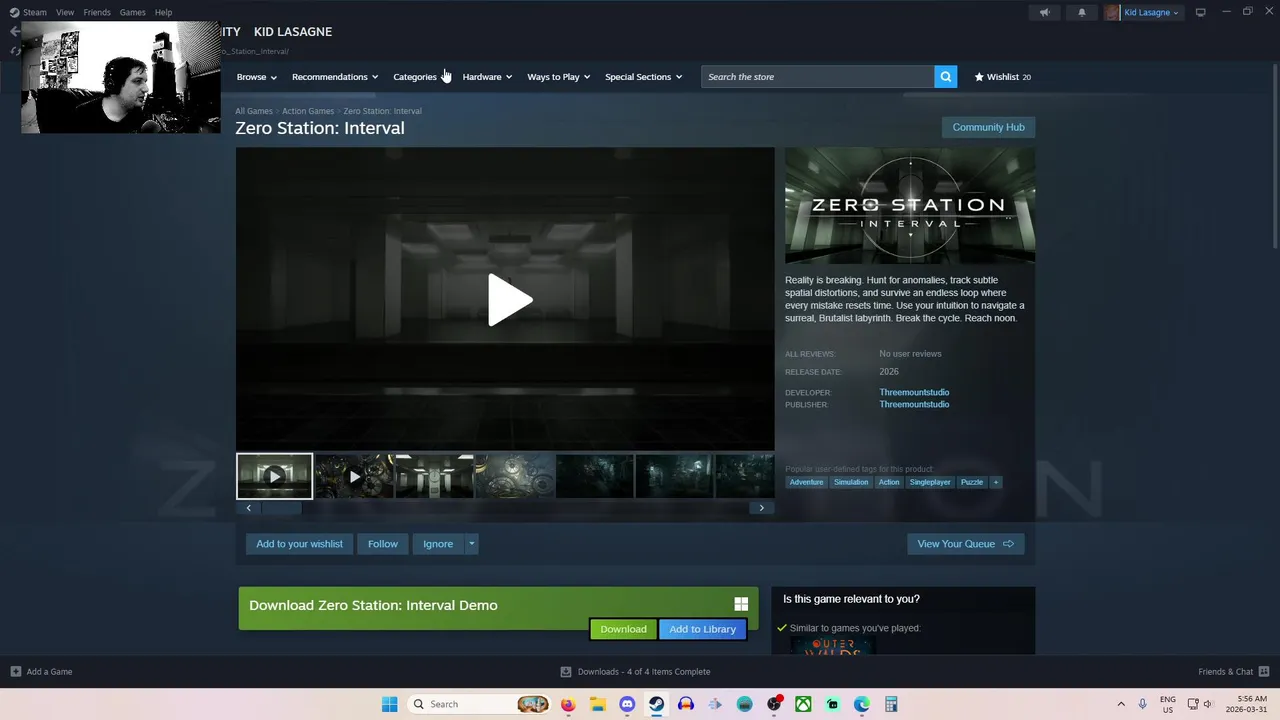Click the right arrow of the thumbnail strip
Viewport: 1280px width, 720px height.
(x=762, y=508)
